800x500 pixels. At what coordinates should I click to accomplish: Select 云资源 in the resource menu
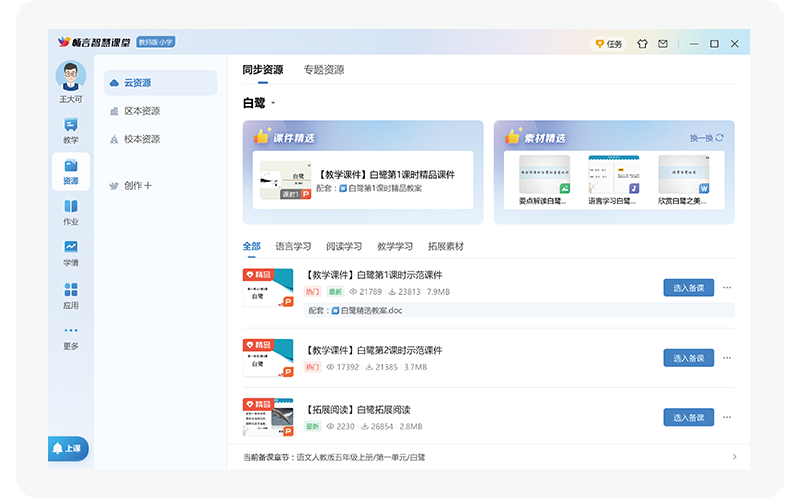tap(160, 83)
